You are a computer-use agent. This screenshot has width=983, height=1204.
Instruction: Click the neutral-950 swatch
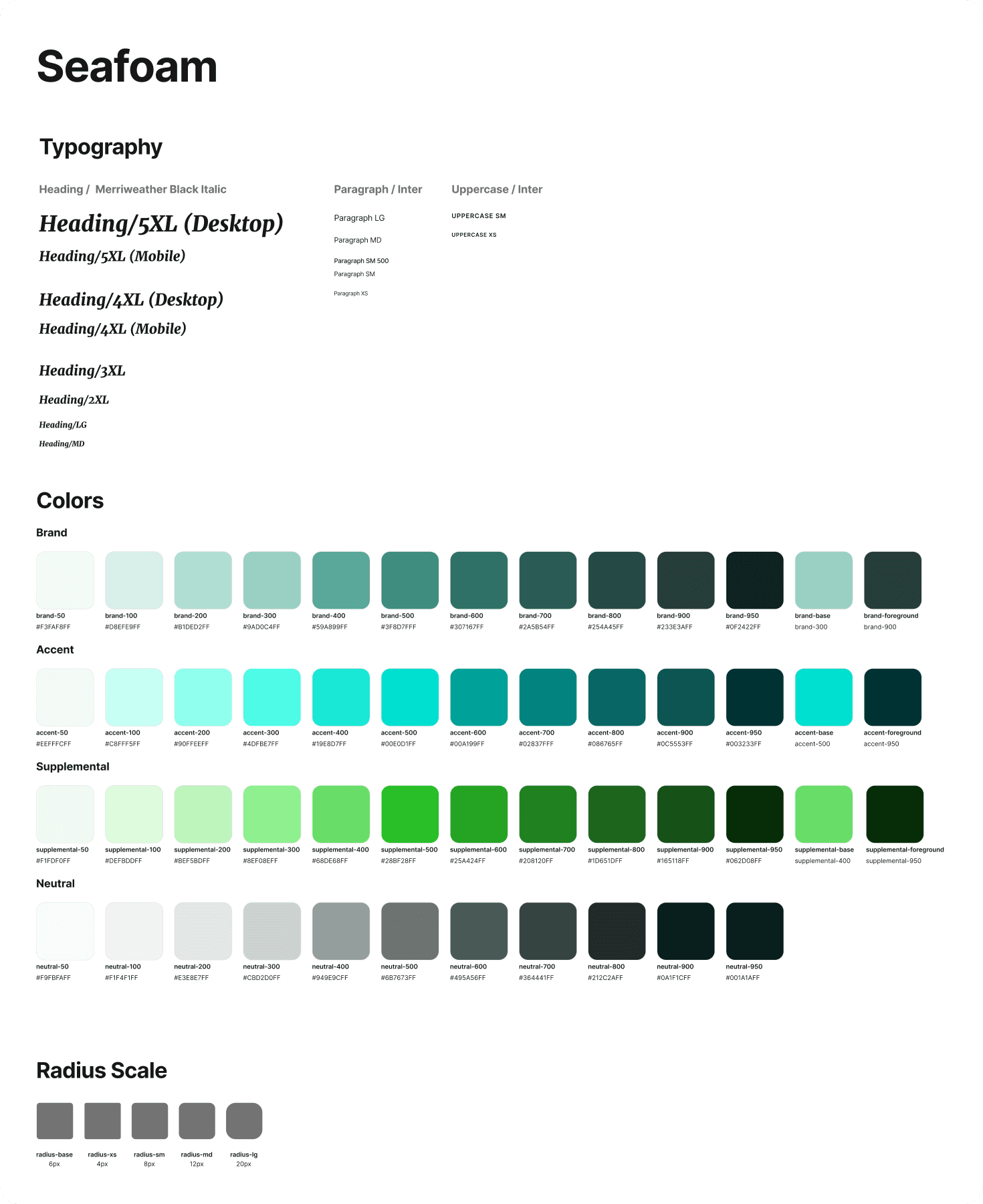click(755, 931)
